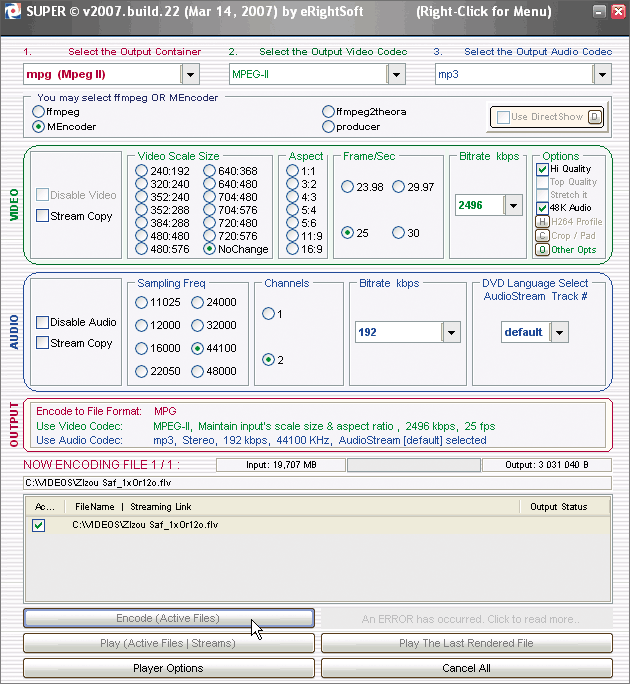Choose 720:576 video scale size
630x684 pixels.
pos(209,236)
